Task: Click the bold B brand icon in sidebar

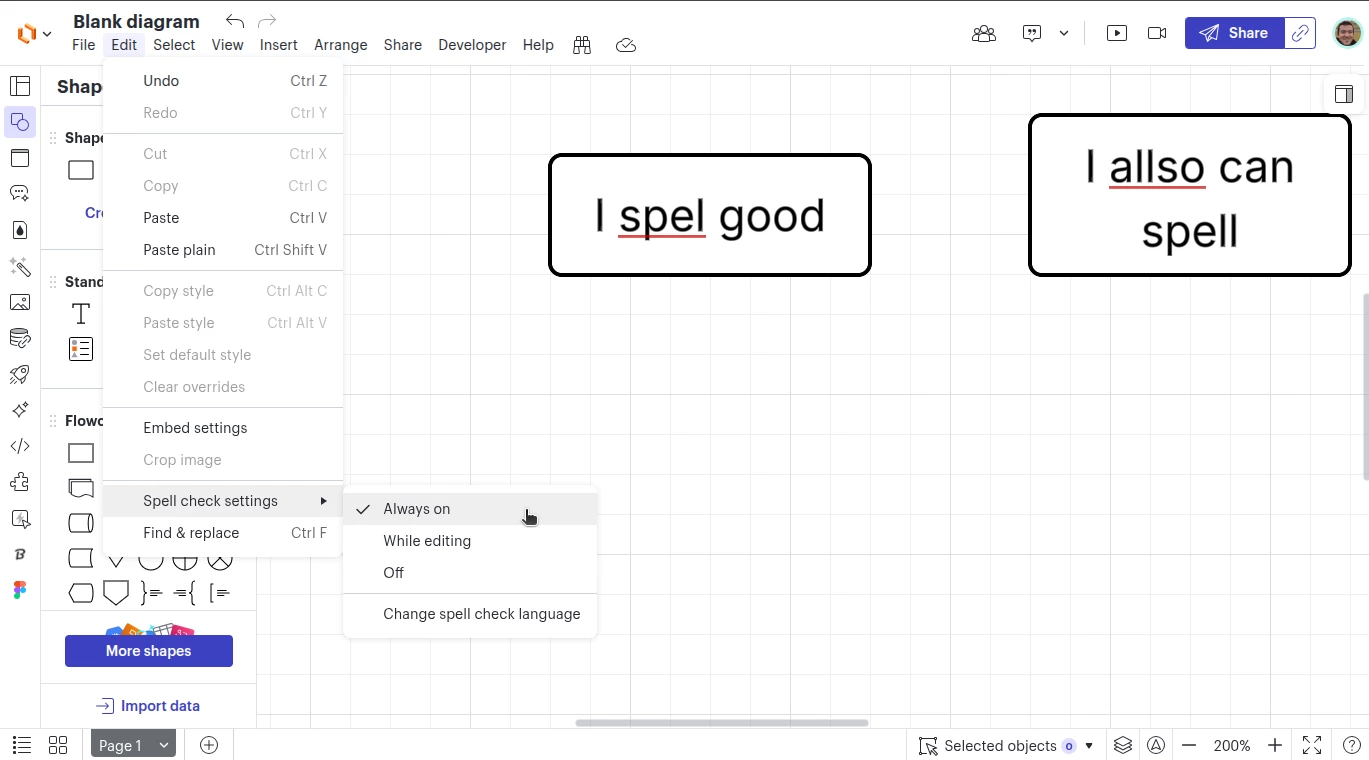Action: tap(20, 554)
